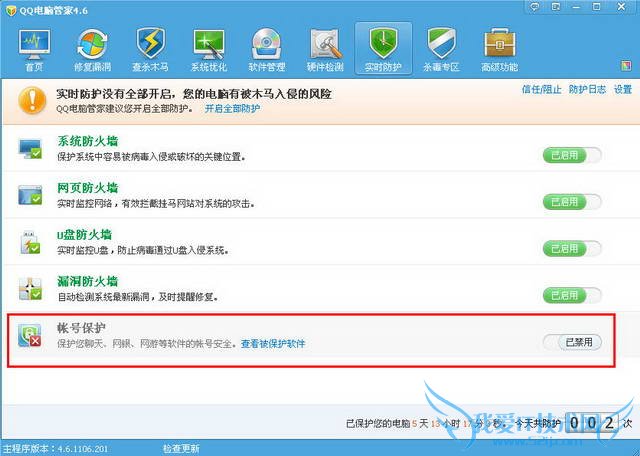This screenshot has width=640, height=456.
Task: Open the 修复漏洞 repair icon
Action: click(x=92, y=49)
